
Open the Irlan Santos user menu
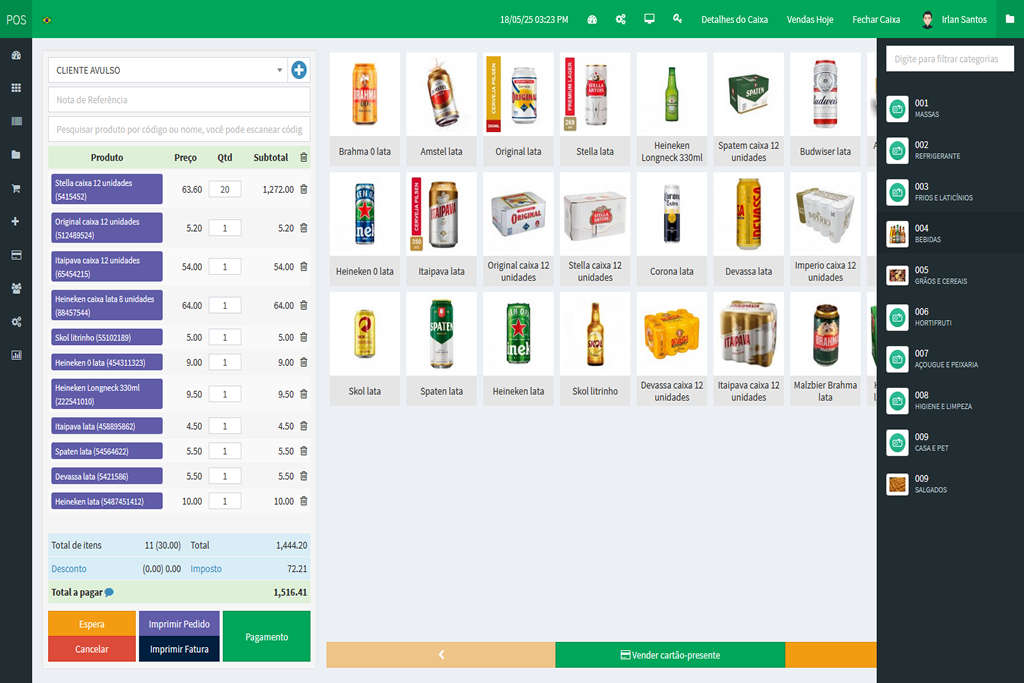tap(953, 19)
